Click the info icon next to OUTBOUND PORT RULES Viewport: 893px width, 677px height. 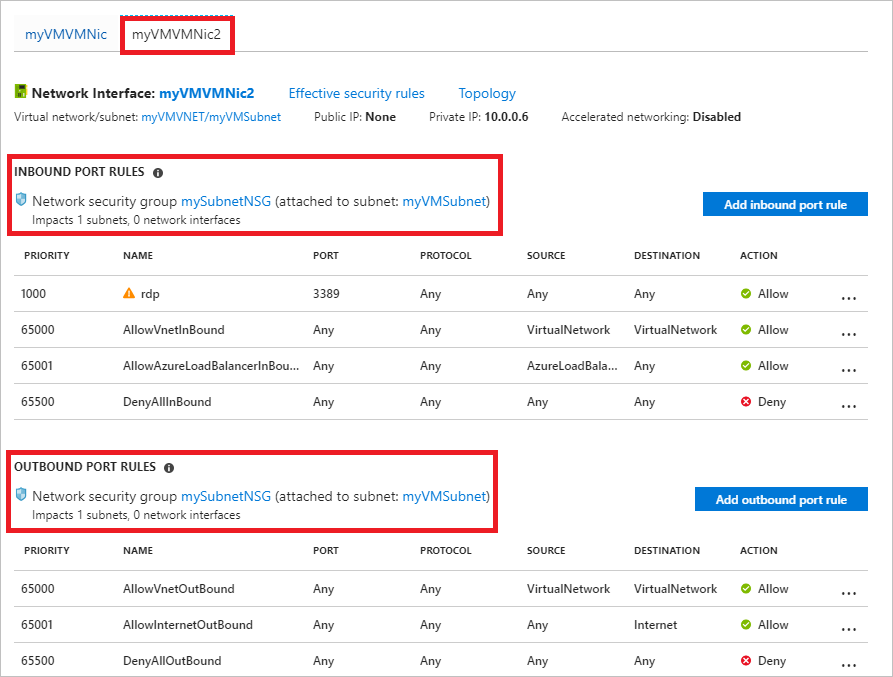168,467
